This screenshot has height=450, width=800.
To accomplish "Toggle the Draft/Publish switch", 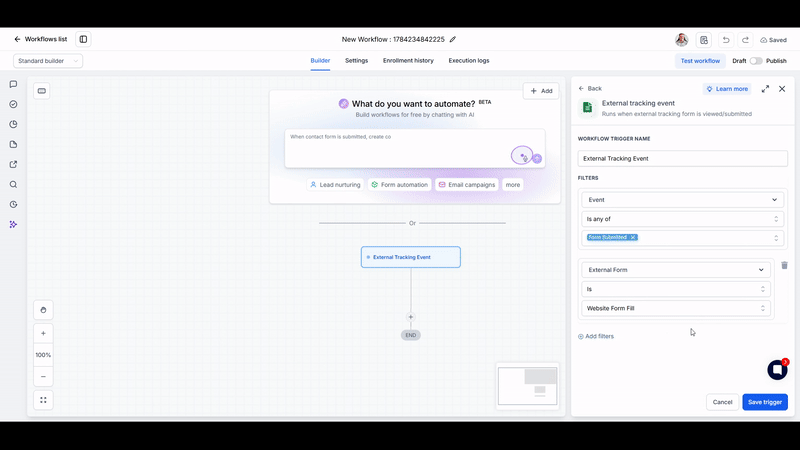I will 756,61.
